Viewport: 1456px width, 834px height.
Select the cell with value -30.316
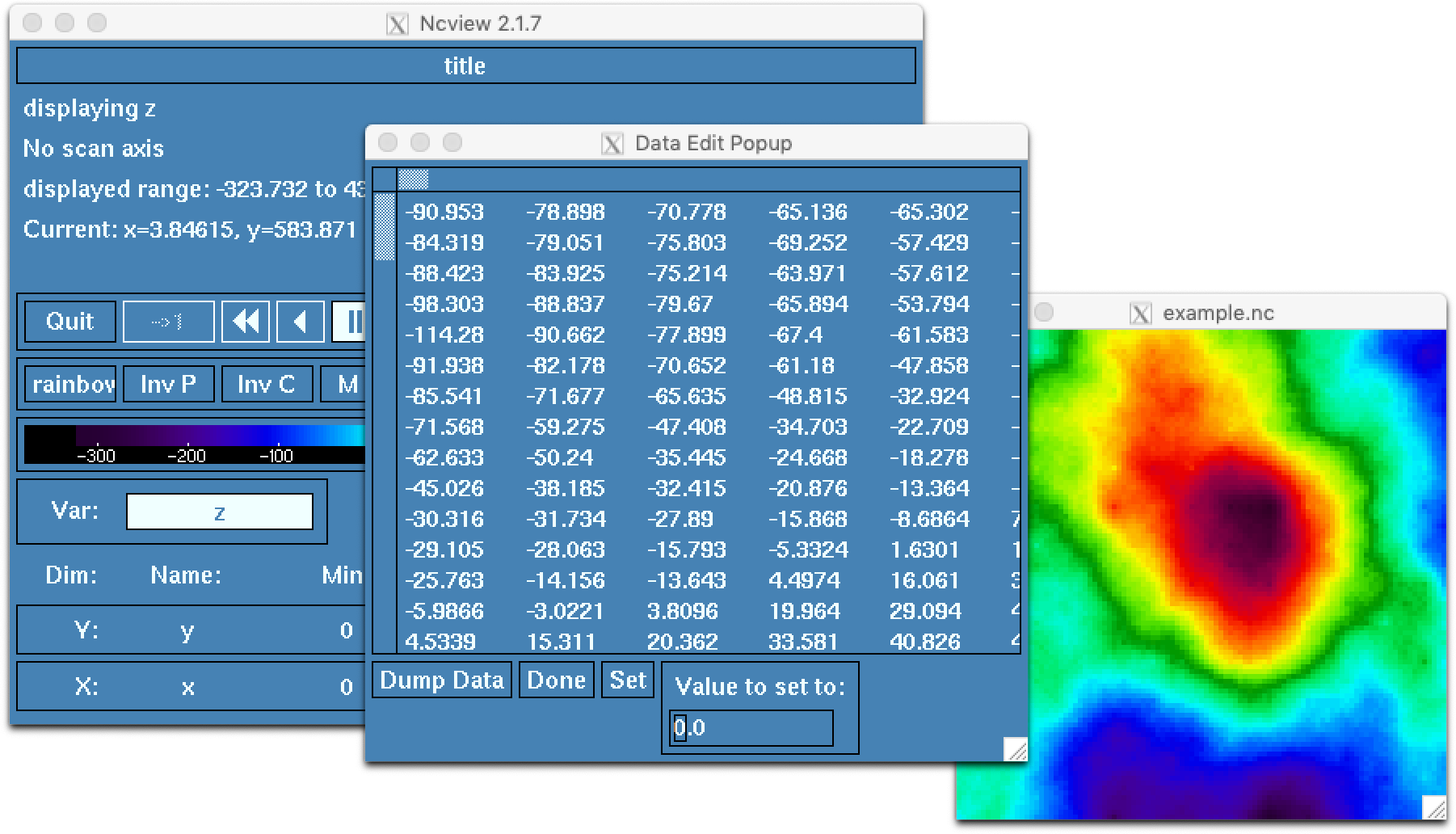pyautogui.click(x=444, y=519)
